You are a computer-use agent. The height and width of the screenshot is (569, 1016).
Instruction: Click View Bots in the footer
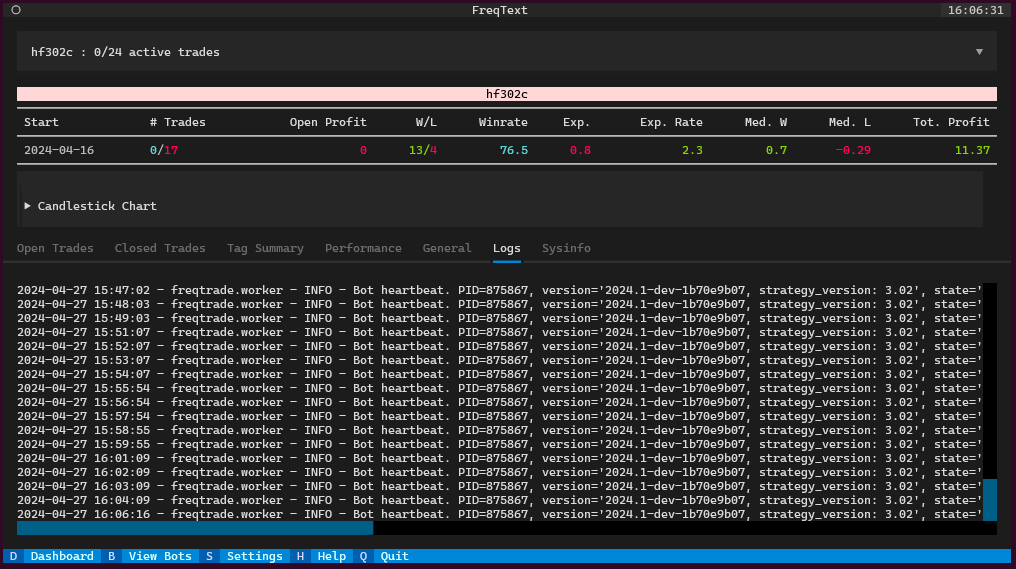tap(160, 556)
